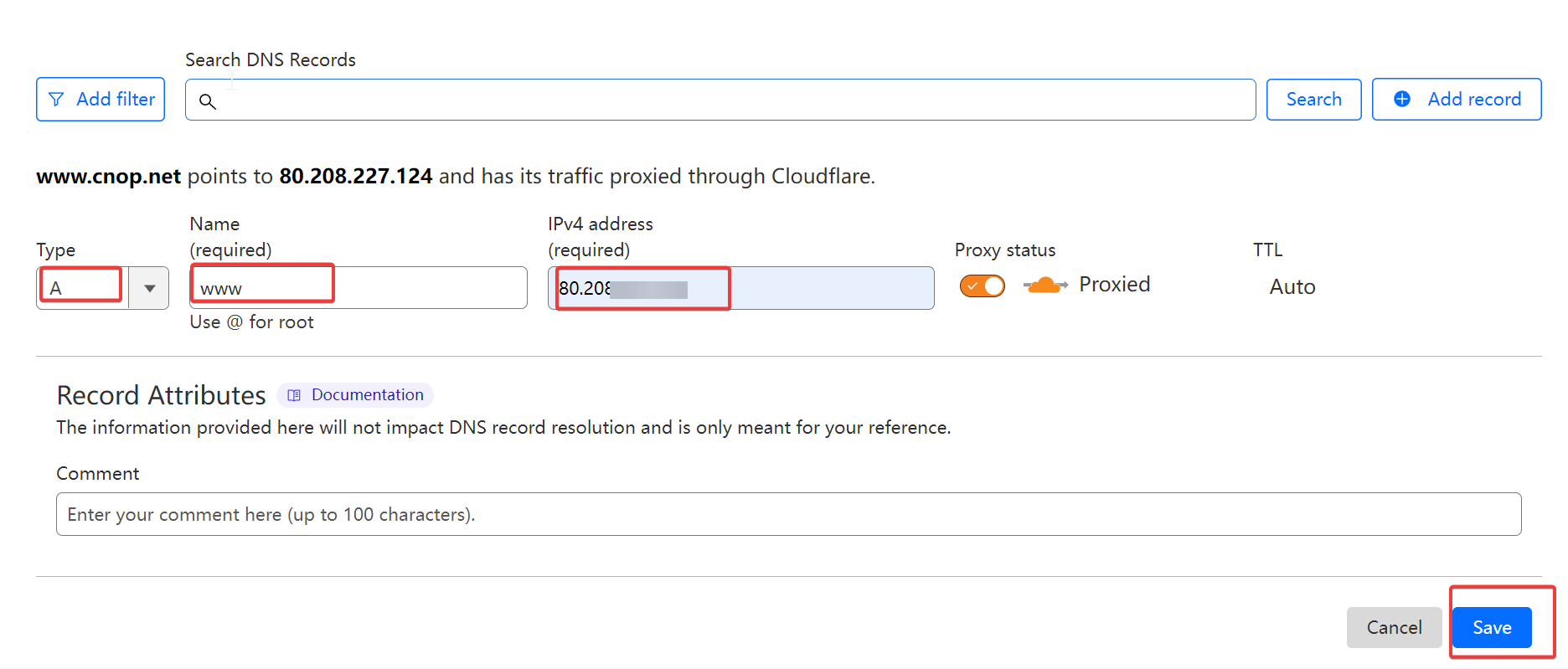
Task: Click the magnifying glass search icon
Action: [208, 101]
